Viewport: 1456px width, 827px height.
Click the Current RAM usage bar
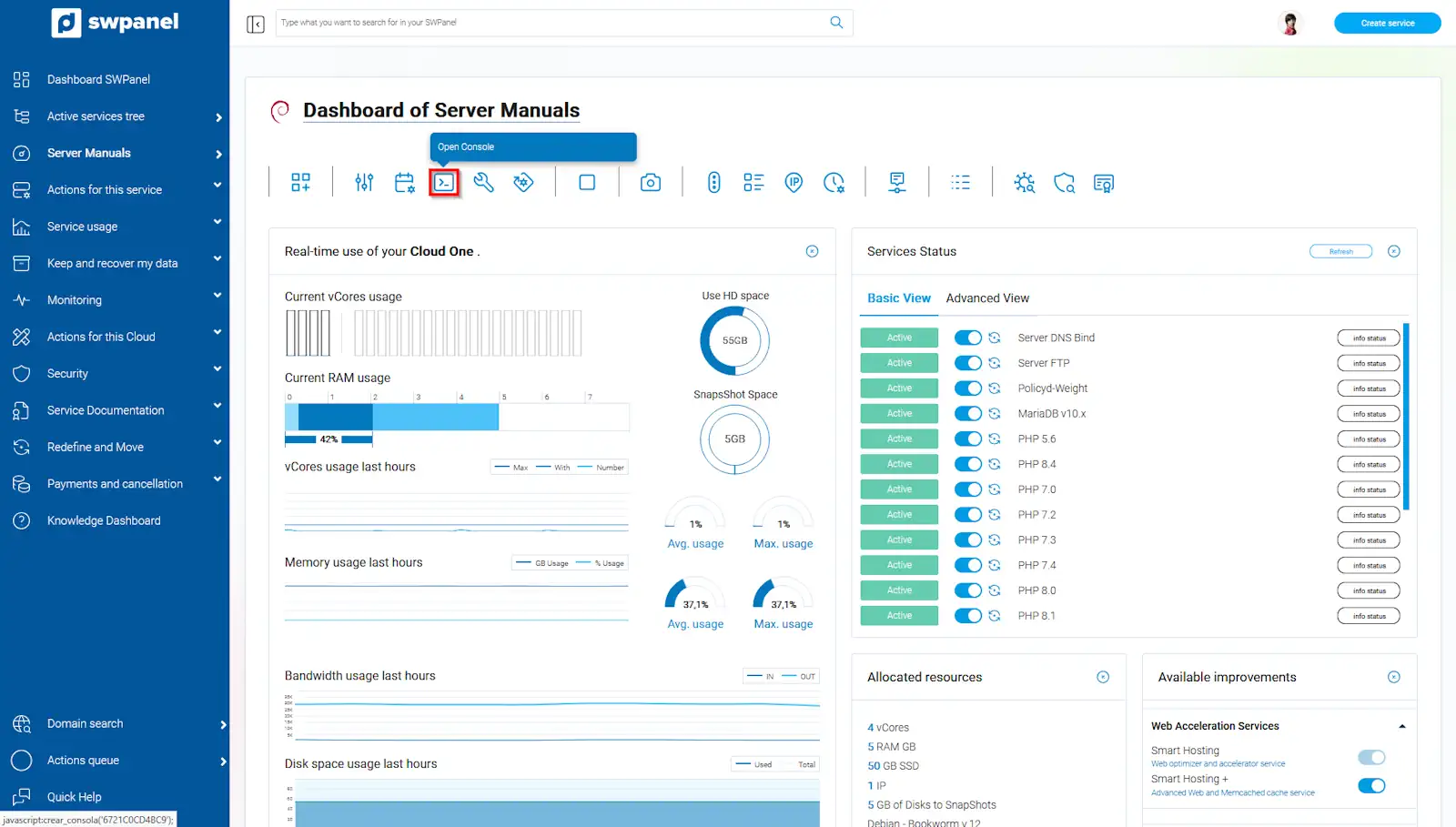coord(457,417)
